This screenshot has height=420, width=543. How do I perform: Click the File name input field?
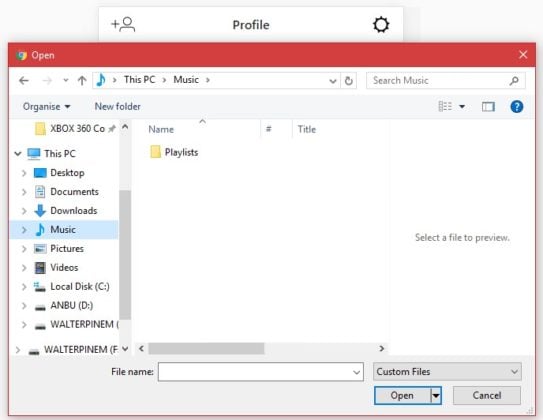[261, 372]
